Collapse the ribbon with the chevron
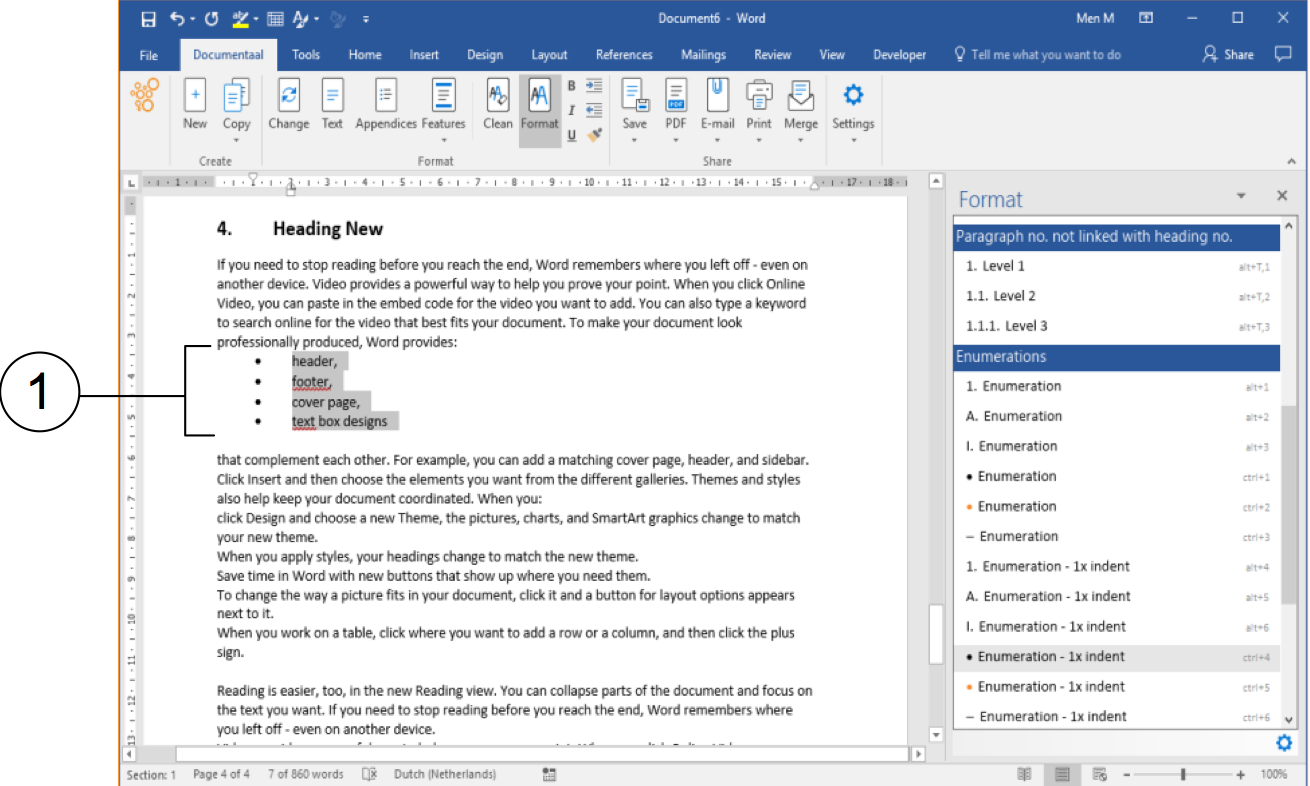This screenshot has width=1310, height=786. pos(1291,161)
